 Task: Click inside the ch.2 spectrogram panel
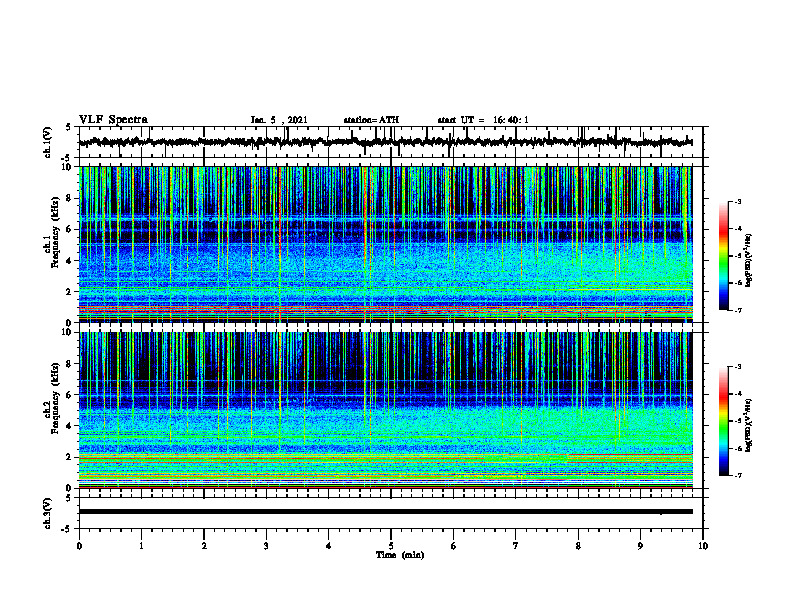coord(385,410)
